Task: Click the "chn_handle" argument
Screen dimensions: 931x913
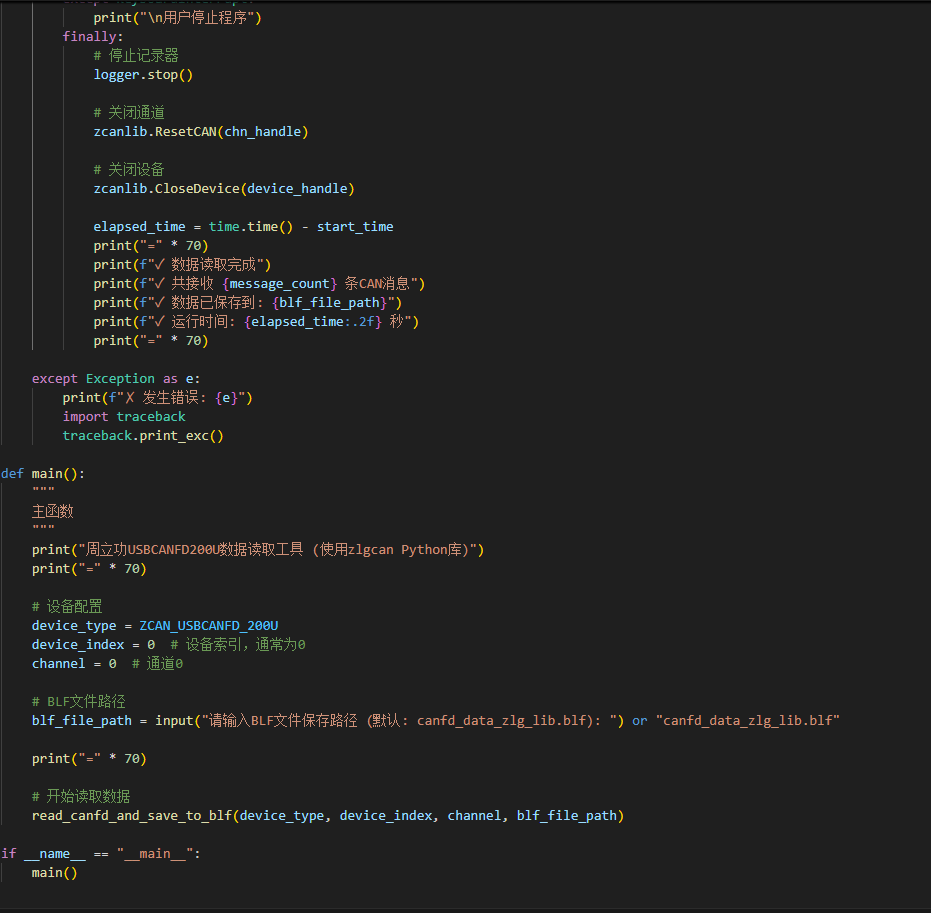Action: tap(263, 132)
